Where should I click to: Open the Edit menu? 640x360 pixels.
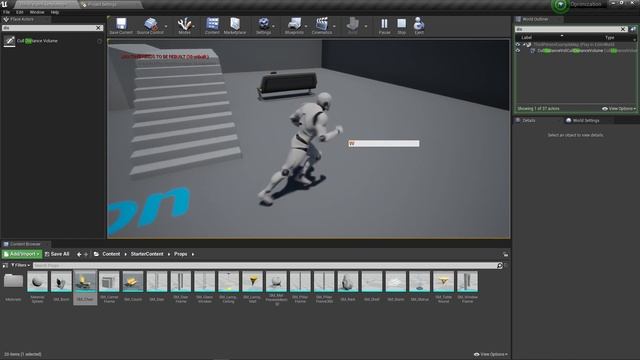[20, 12]
